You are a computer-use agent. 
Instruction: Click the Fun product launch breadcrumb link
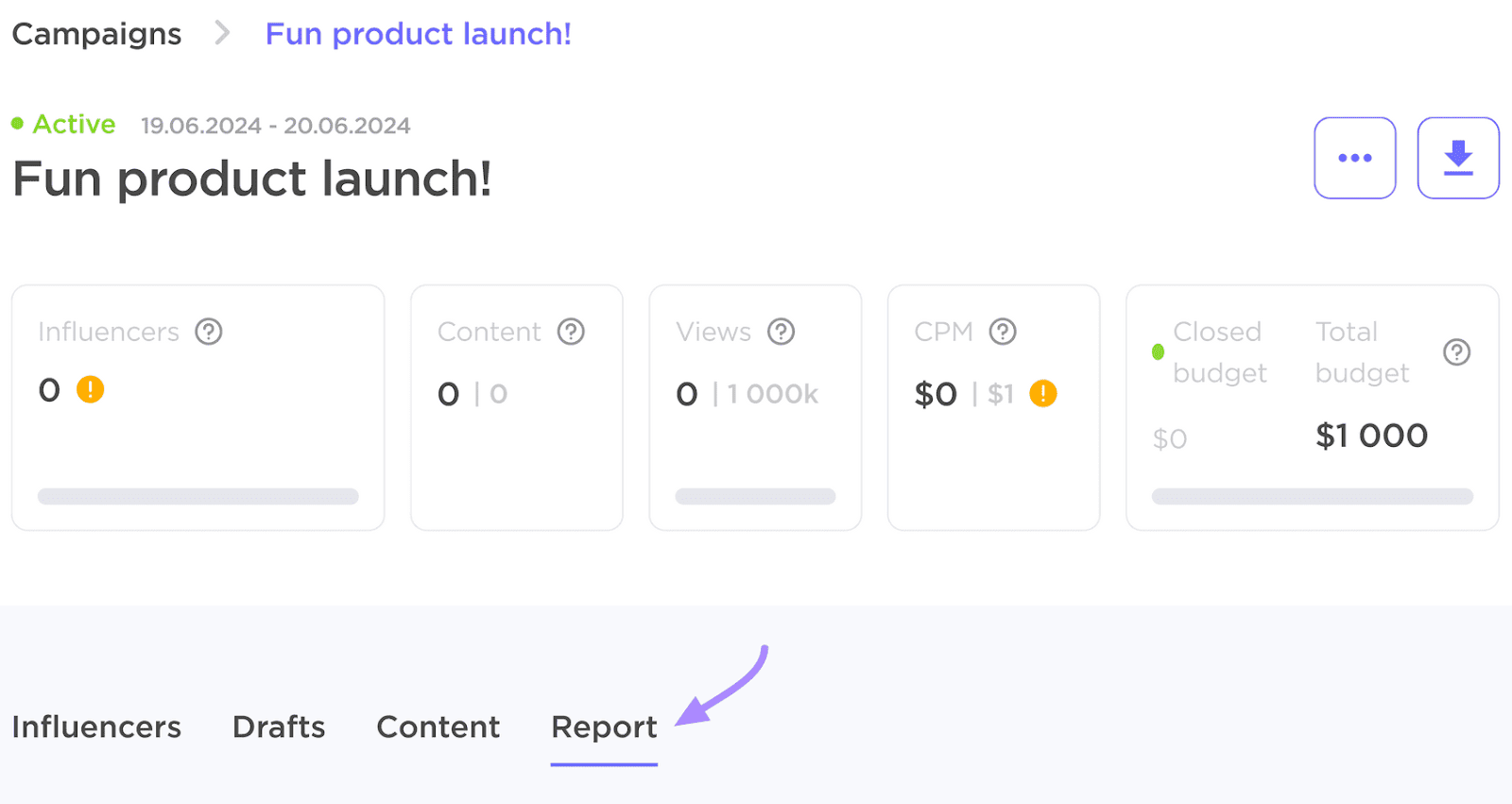pos(419,34)
